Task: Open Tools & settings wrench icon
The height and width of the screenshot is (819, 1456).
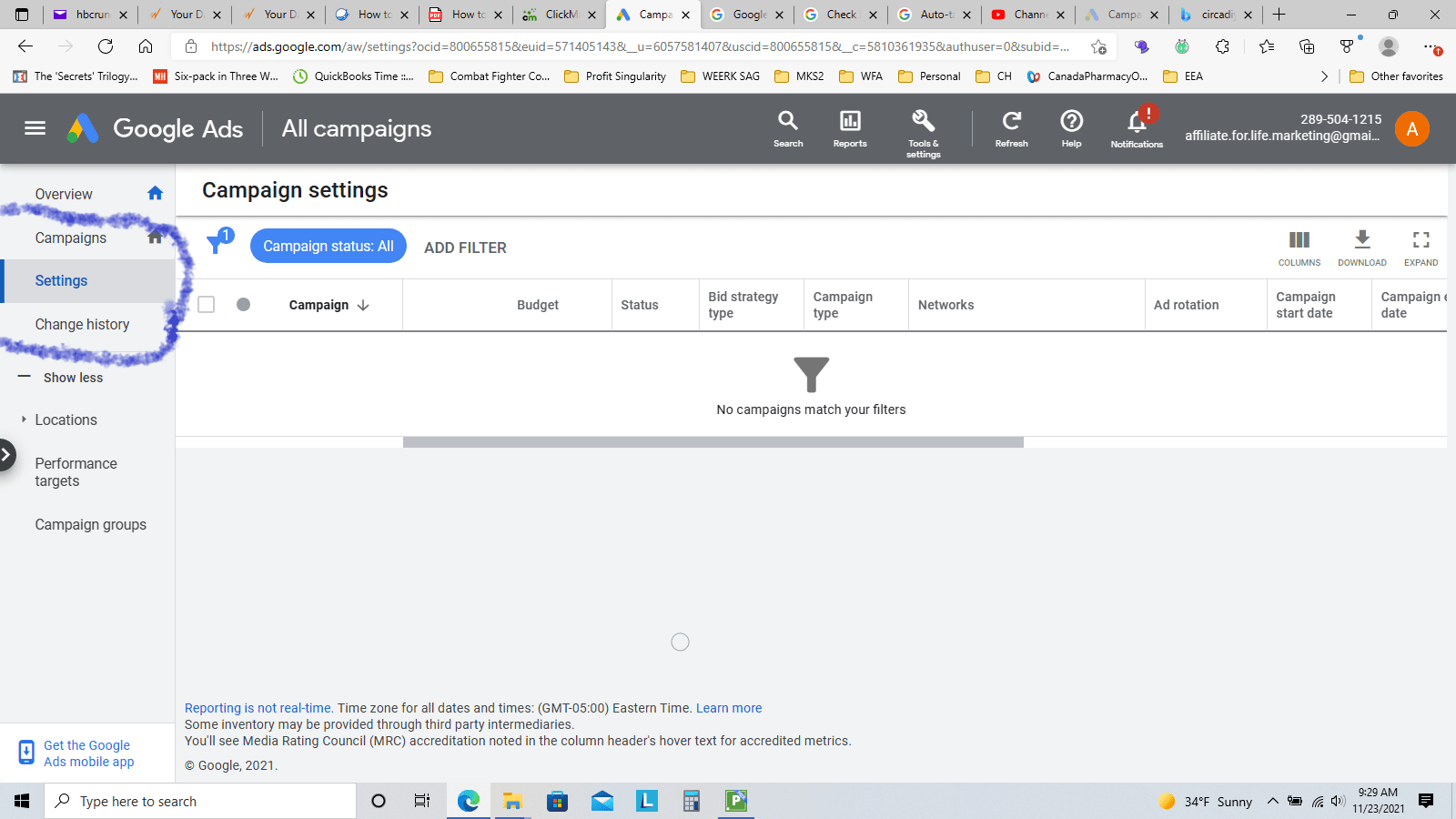Action: coord(922,123)
